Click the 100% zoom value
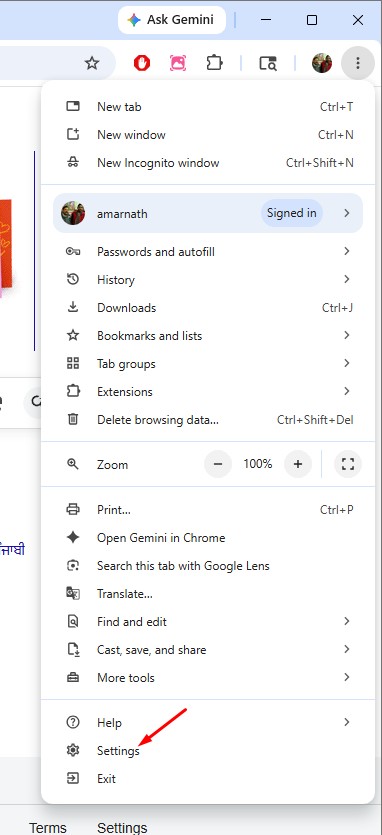 click(x=258, y=464)
